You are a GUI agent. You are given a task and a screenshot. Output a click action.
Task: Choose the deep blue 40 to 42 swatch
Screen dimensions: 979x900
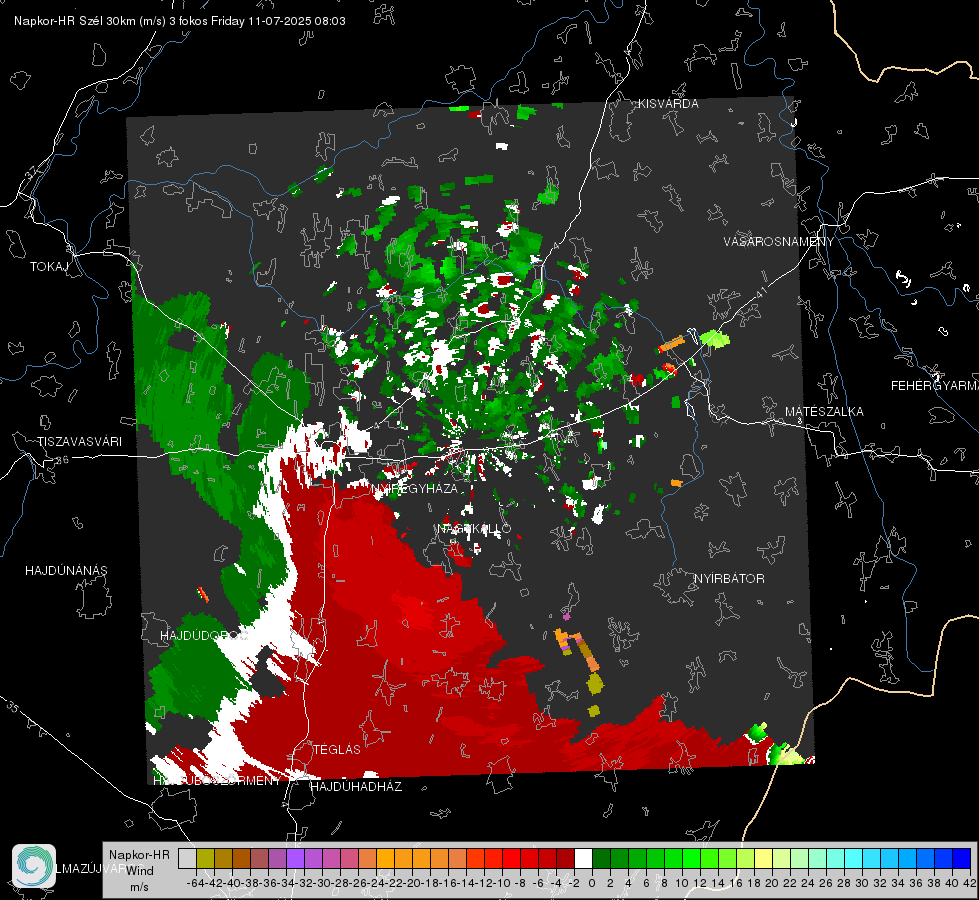pyautogui.click(x=961, y=859)
